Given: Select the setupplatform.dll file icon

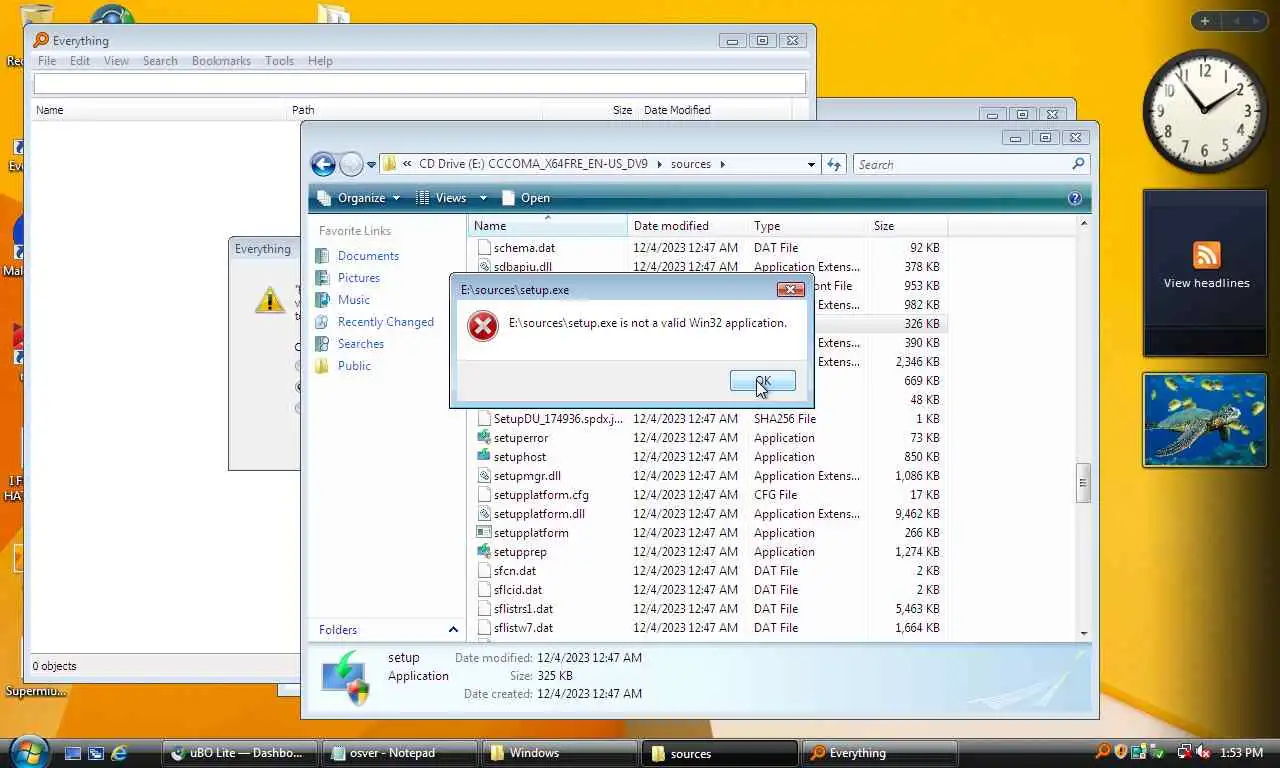Looking at the screenshot, I should click(x=484, y=514).
